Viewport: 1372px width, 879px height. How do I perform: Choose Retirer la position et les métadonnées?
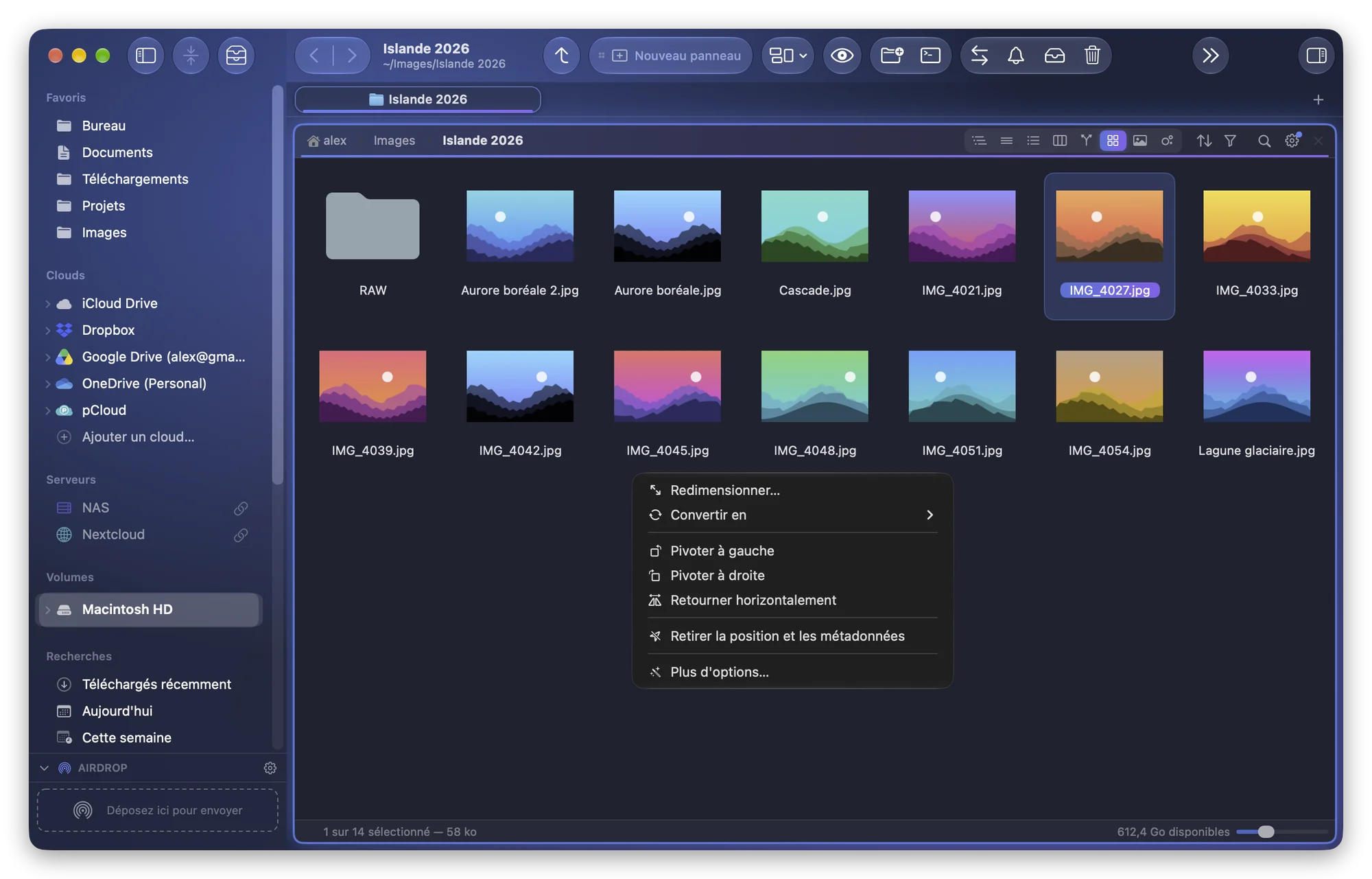tap(792, 637)
